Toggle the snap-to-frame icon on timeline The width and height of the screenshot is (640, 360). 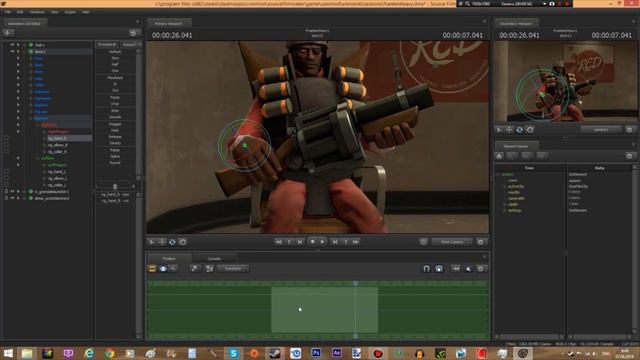(439, 269)
